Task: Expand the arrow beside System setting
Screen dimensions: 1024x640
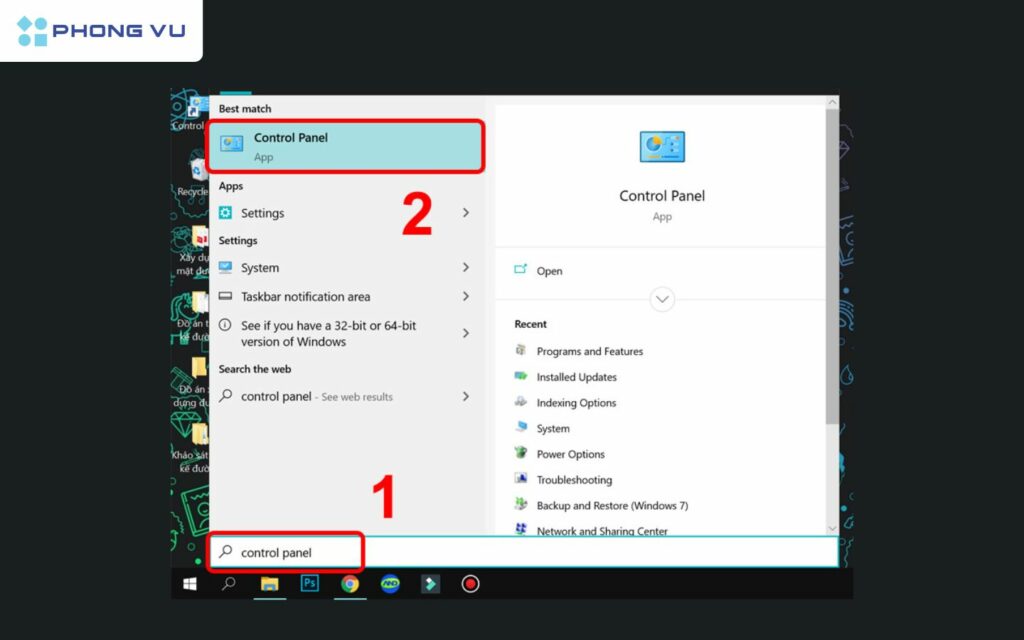Action: pos(466,268)
